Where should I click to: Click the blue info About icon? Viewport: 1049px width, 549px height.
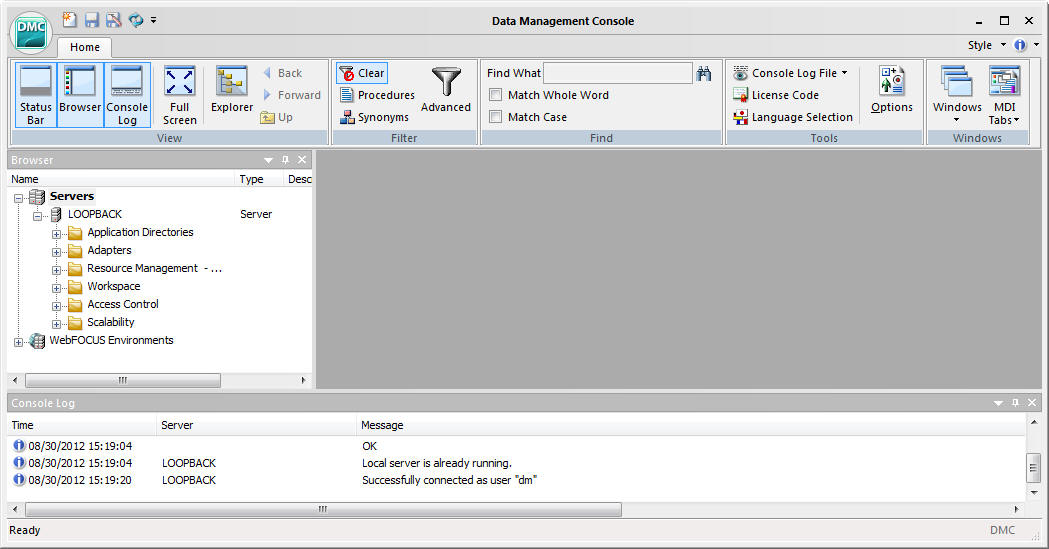[x=1020, y=45]
